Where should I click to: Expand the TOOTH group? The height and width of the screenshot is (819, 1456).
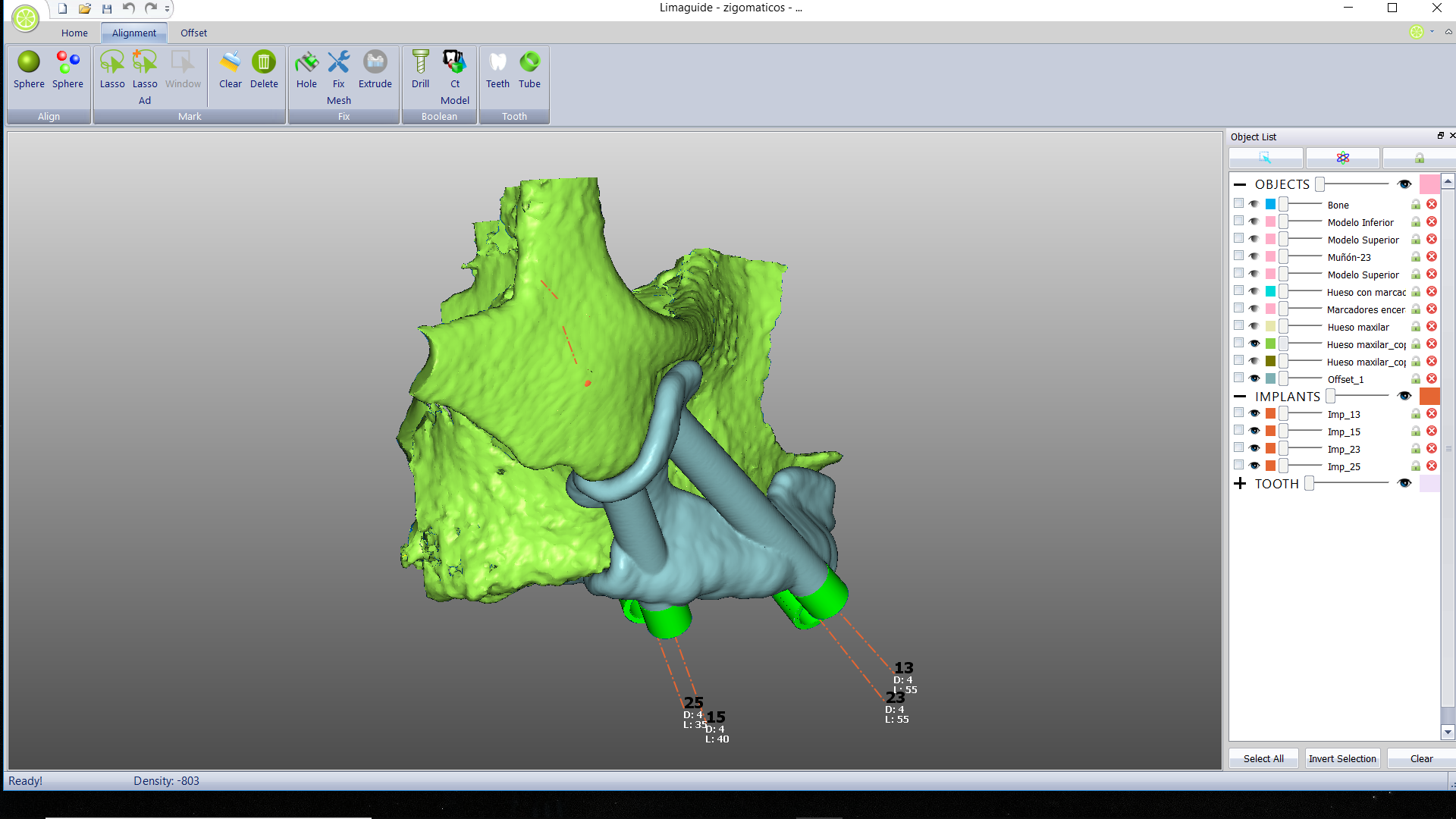[1240, 484]
